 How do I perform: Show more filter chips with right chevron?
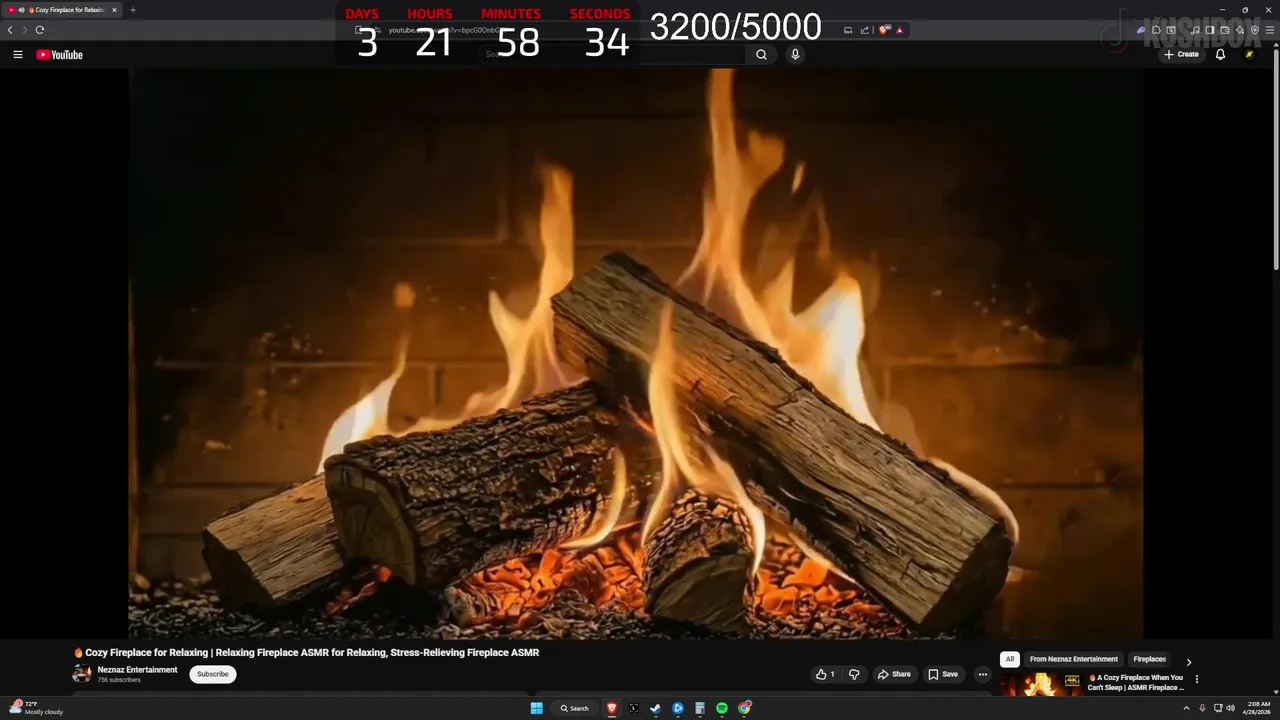[1189, 661]
